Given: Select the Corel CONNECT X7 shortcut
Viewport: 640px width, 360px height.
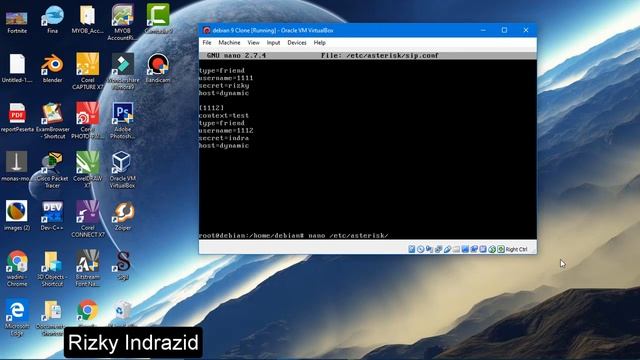Looking at the screenshot, I should click(x=87, y=219).
